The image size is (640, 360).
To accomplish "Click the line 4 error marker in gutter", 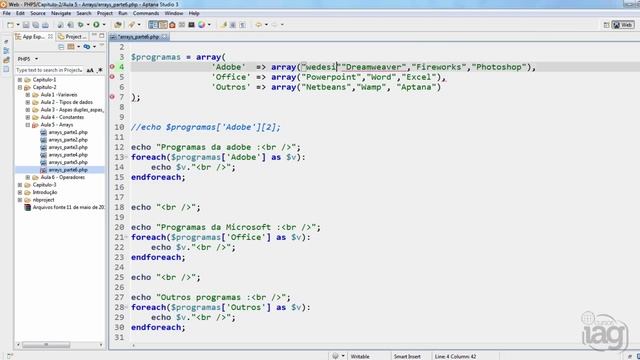I will 112,67.
